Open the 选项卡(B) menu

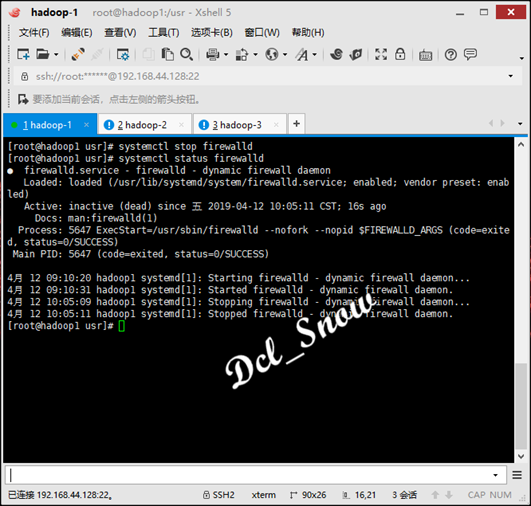212,33
